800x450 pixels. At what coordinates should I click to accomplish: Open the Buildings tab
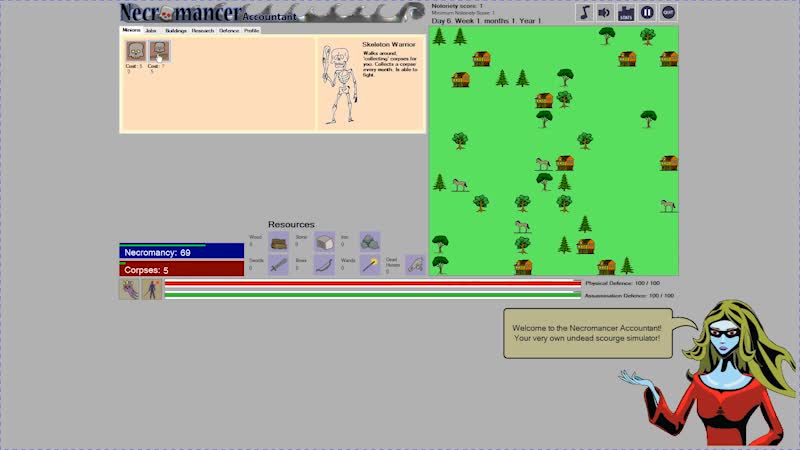[176, 31]
